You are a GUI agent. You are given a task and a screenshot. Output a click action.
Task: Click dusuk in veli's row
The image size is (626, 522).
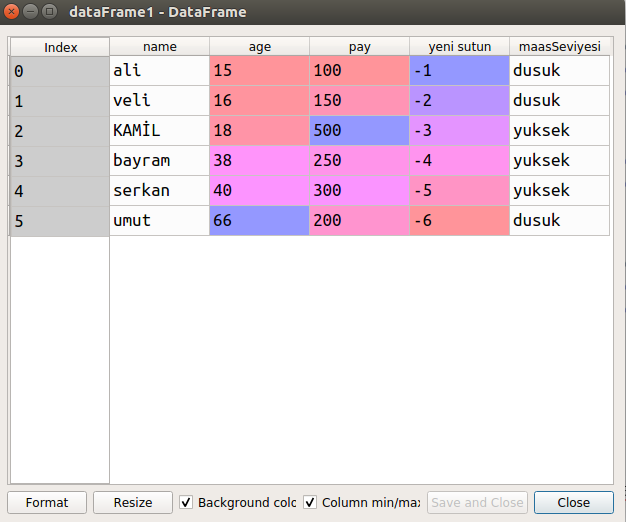tap(560, 101)
